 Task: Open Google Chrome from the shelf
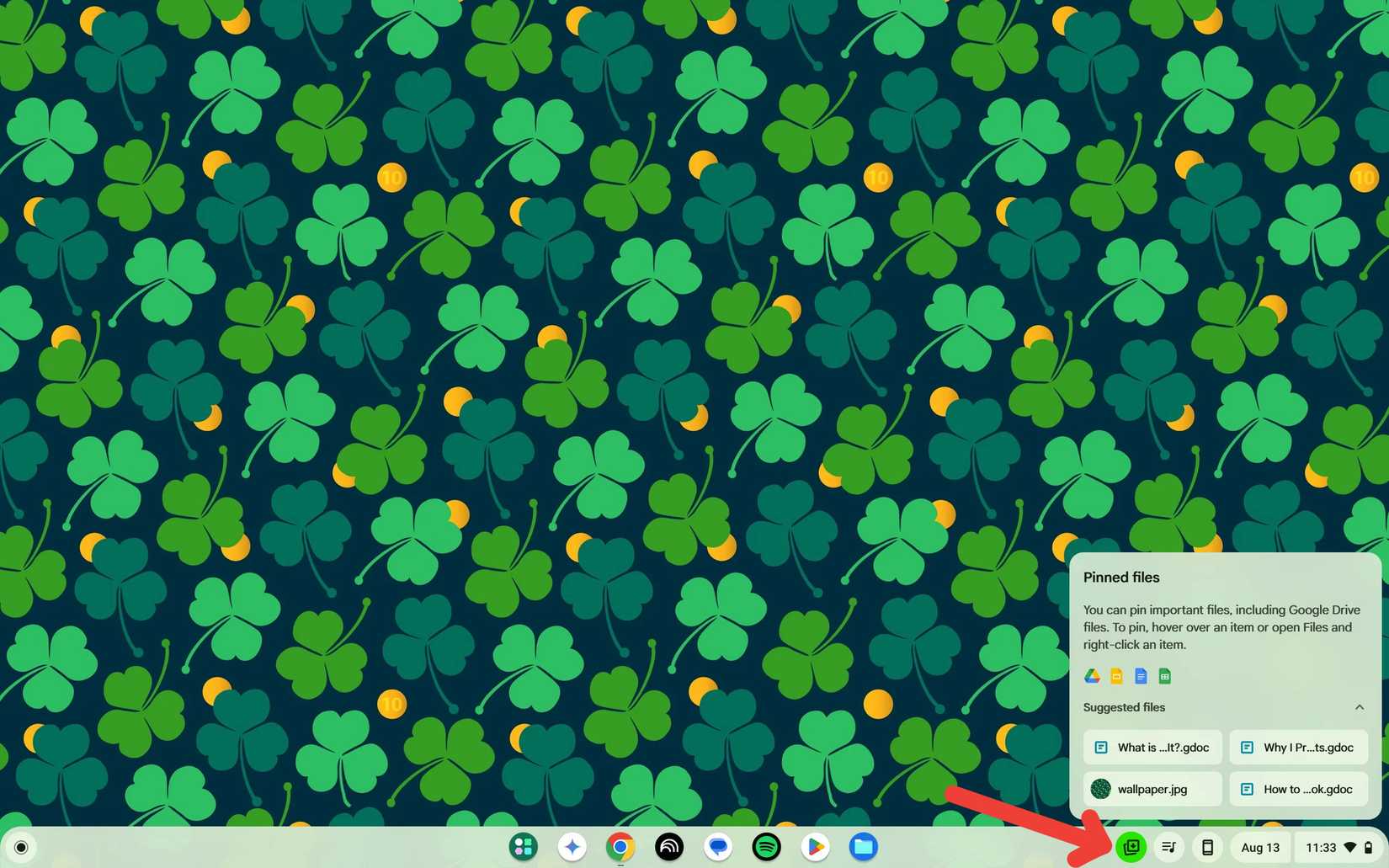pos(620,847)
